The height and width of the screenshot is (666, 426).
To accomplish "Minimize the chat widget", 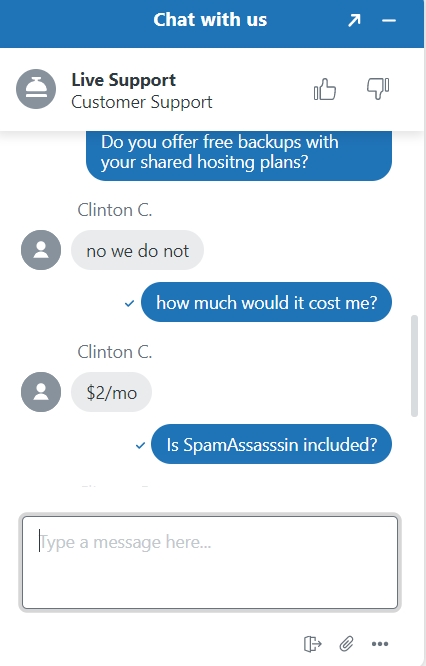I will pos(389,20).
